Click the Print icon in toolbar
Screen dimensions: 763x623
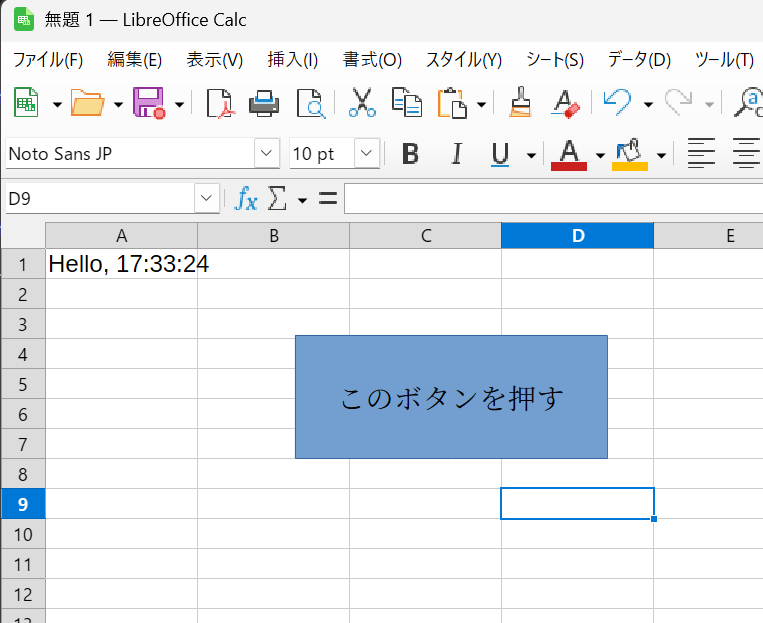pos(263,103)
